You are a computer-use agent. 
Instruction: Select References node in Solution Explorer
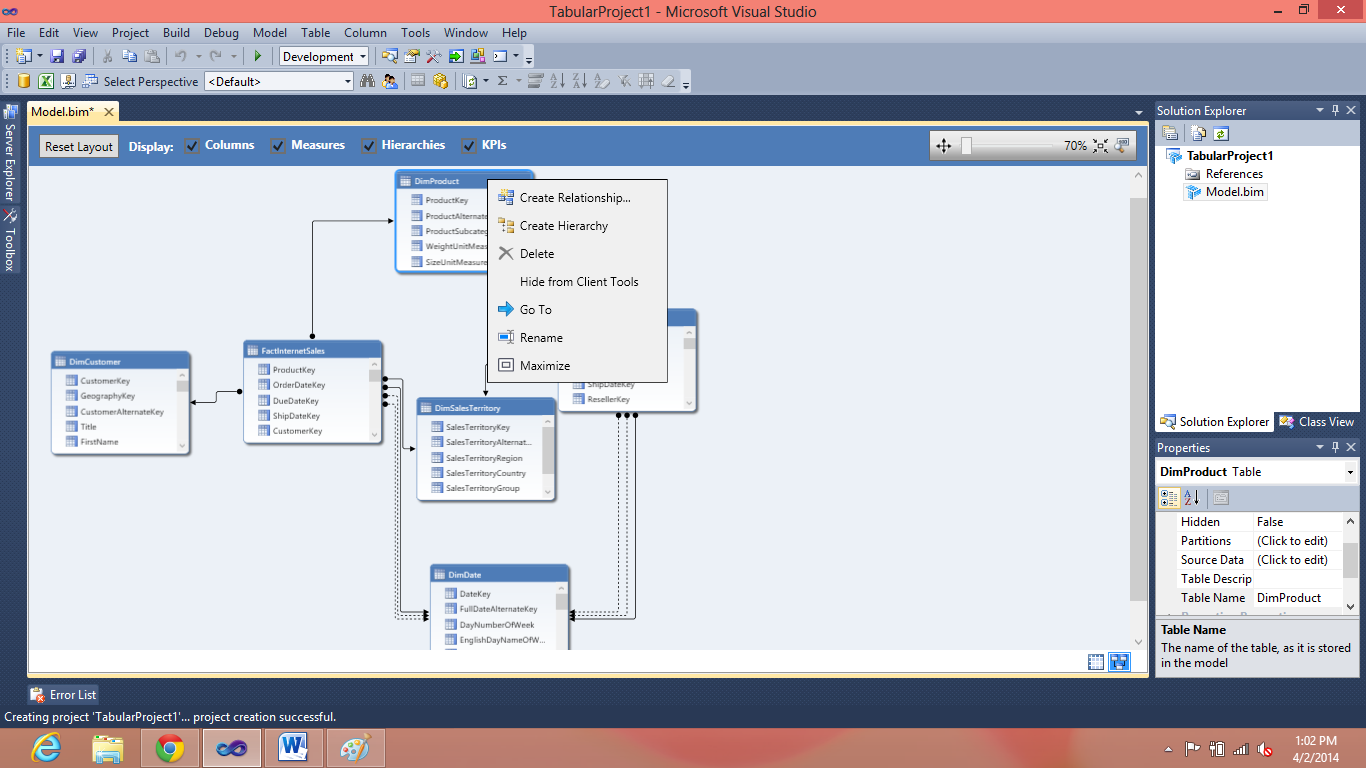click(x=1224, y=174)
